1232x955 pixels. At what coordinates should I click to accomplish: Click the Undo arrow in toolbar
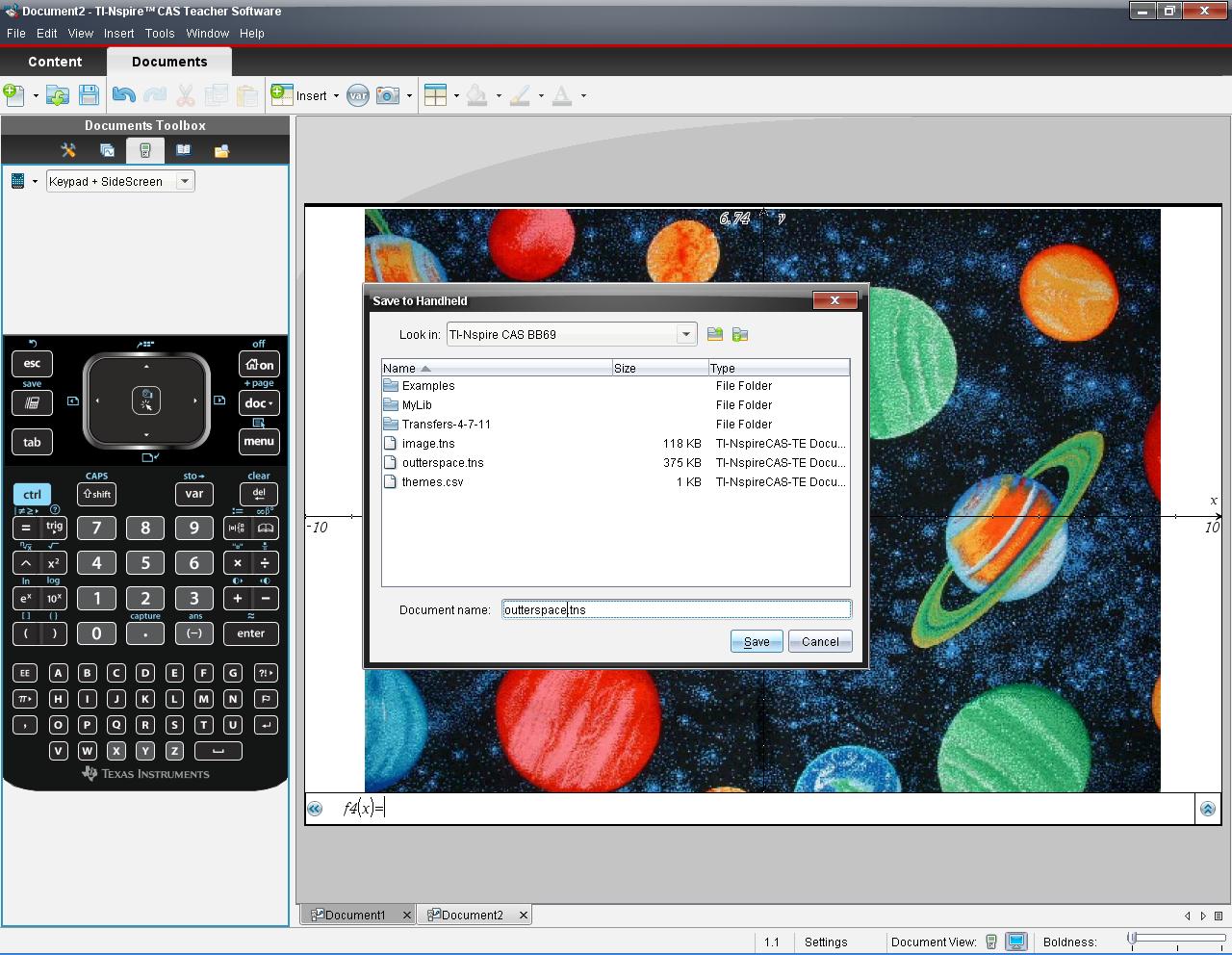(x=123, y=95)
